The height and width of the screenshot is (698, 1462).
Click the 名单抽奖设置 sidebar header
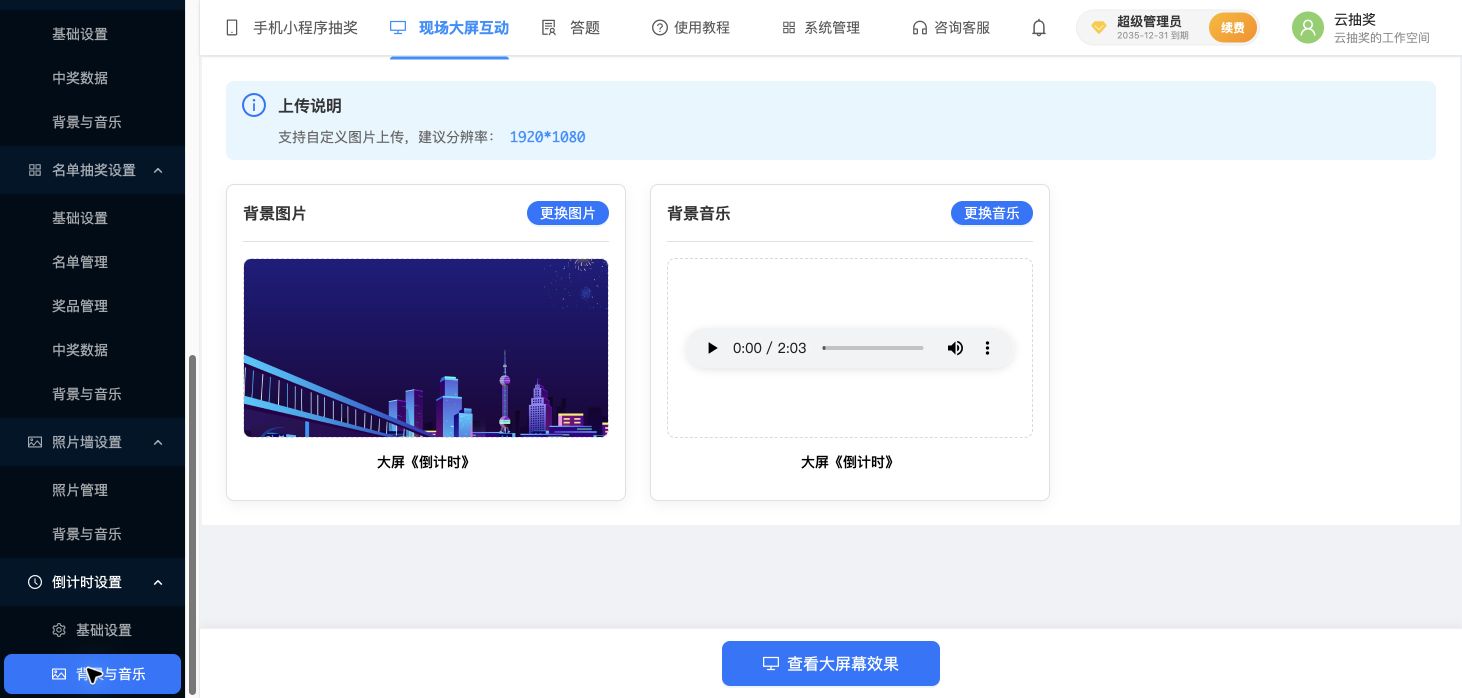93,170
